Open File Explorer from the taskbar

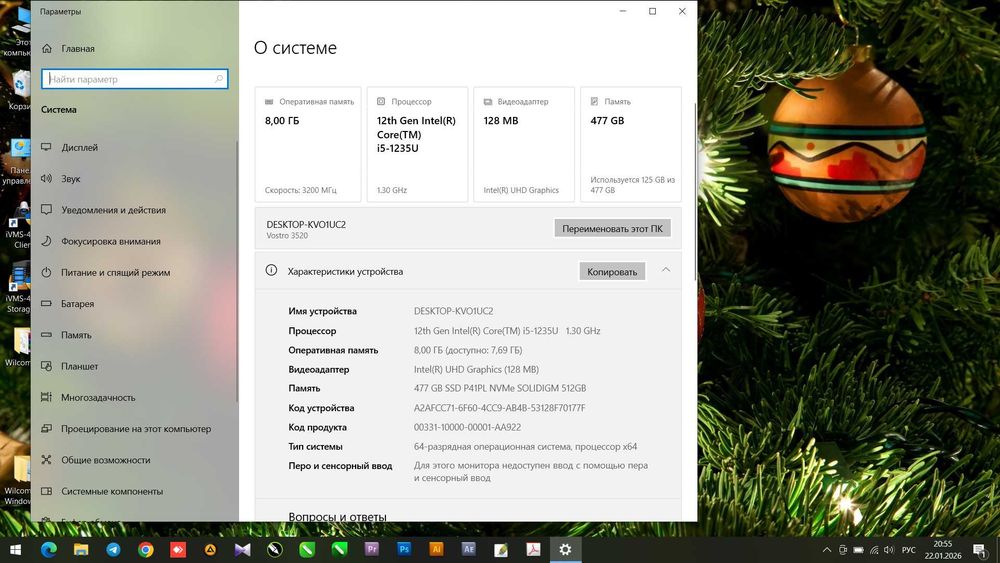[x=81, y=550]
